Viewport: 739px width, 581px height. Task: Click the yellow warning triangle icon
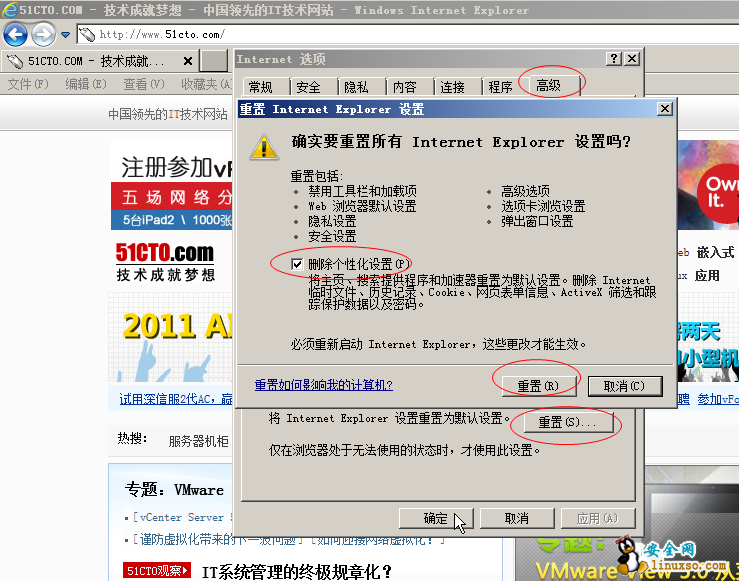[x=264, y=147]
